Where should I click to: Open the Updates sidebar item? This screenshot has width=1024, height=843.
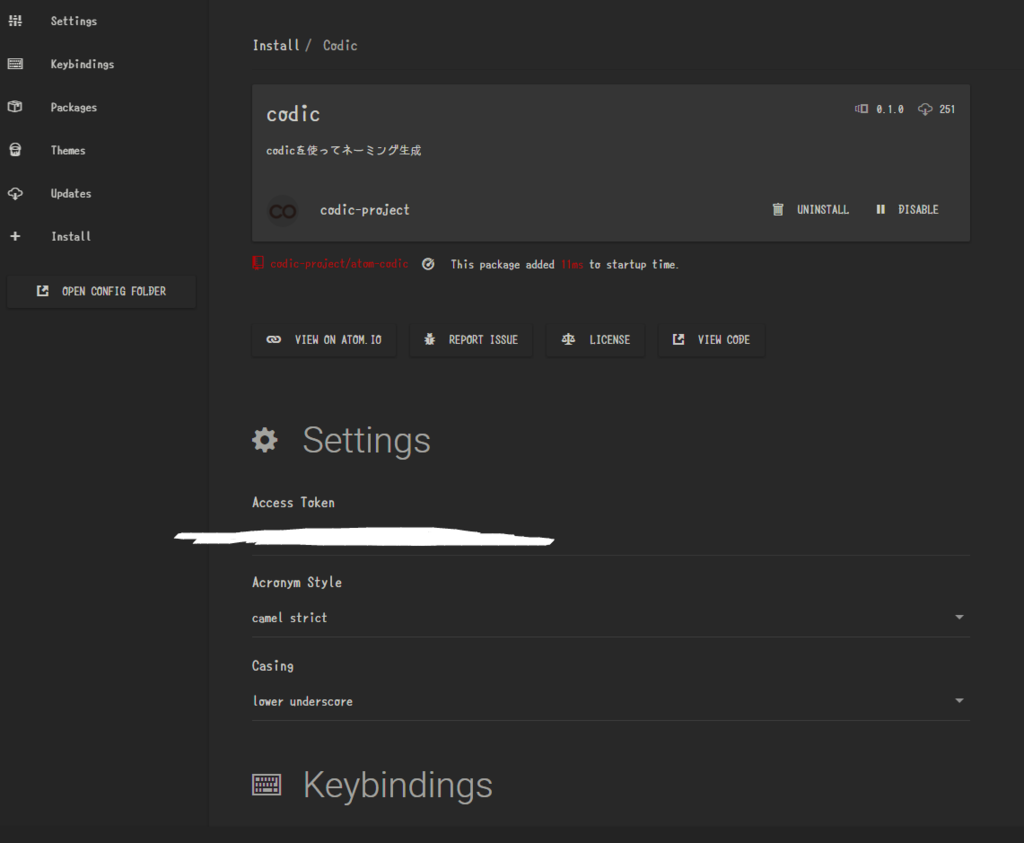click(x=71, y=193)
